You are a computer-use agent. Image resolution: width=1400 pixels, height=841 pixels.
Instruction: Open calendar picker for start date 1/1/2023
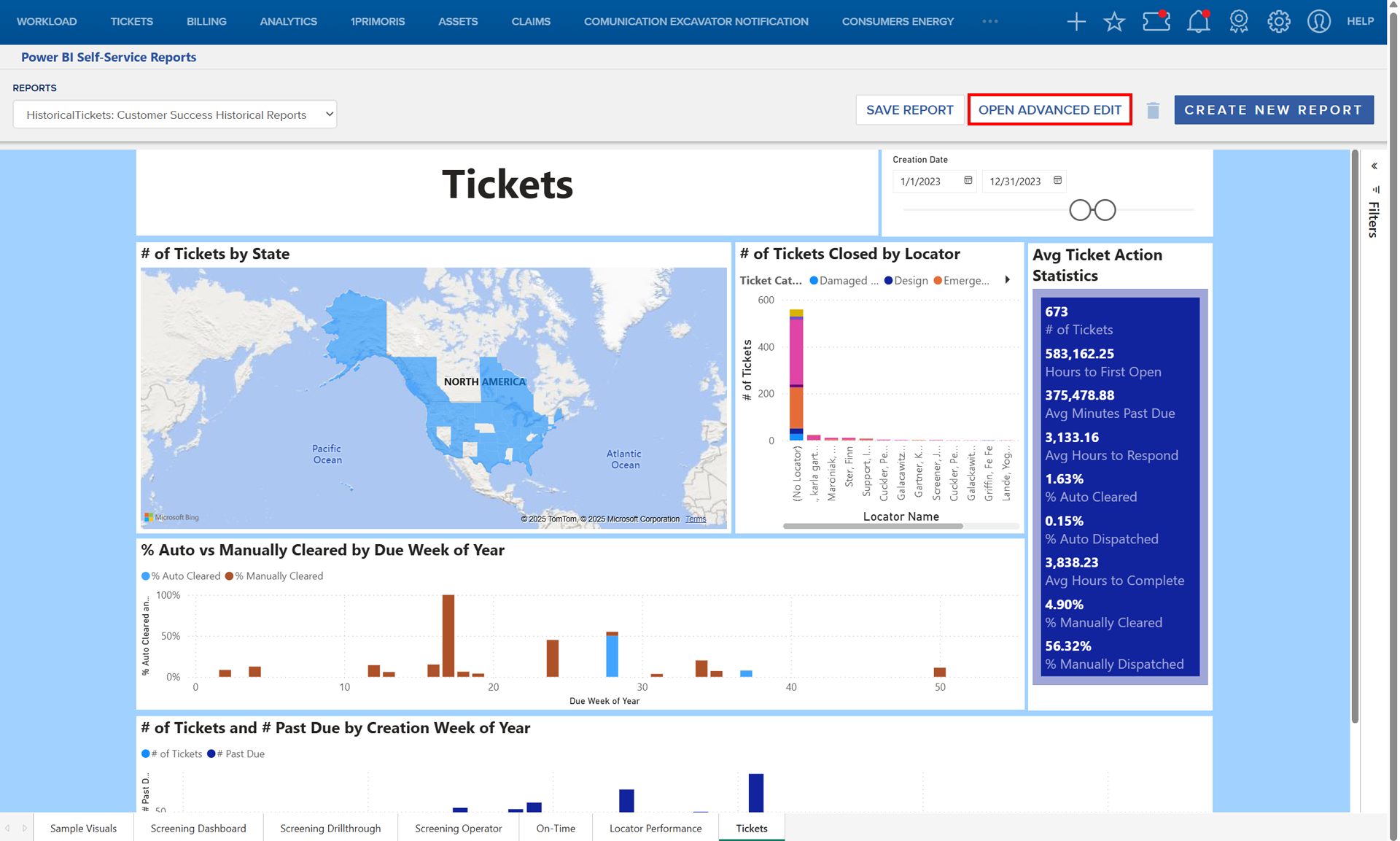point(968,180)
